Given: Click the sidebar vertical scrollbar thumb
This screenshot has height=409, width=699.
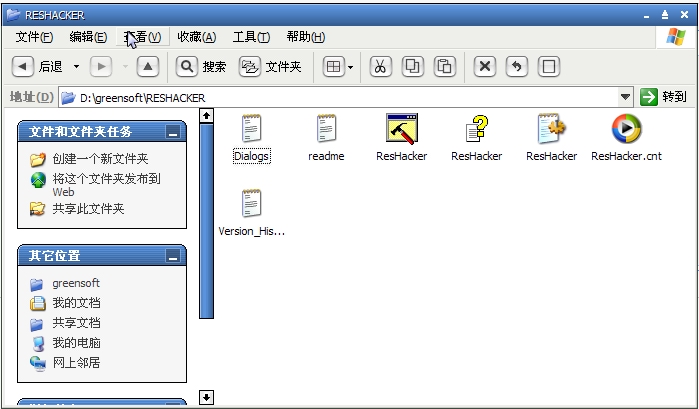Looking at the screenshot, I should (206, 221).
